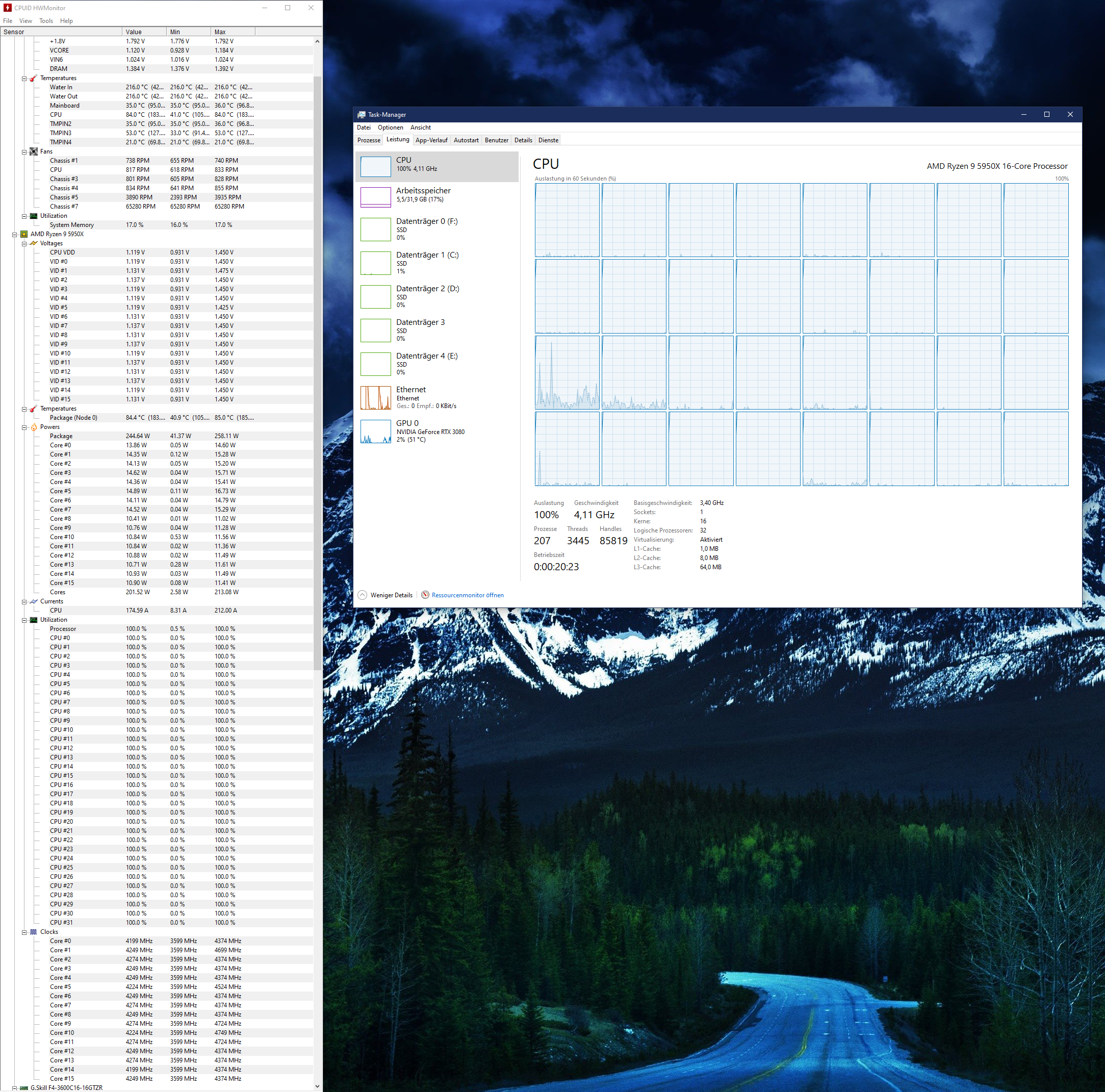Click the Powers flame icon in sensor tree
Viewport: 1105px width, 1092px height.
[x=34, y=427]
